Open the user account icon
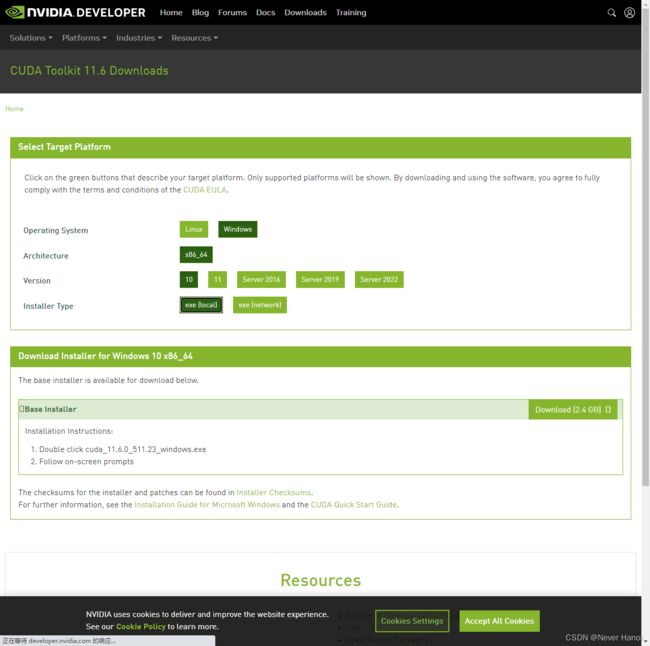The width and height of the screenshot is (650, 646). coord(629,12)
